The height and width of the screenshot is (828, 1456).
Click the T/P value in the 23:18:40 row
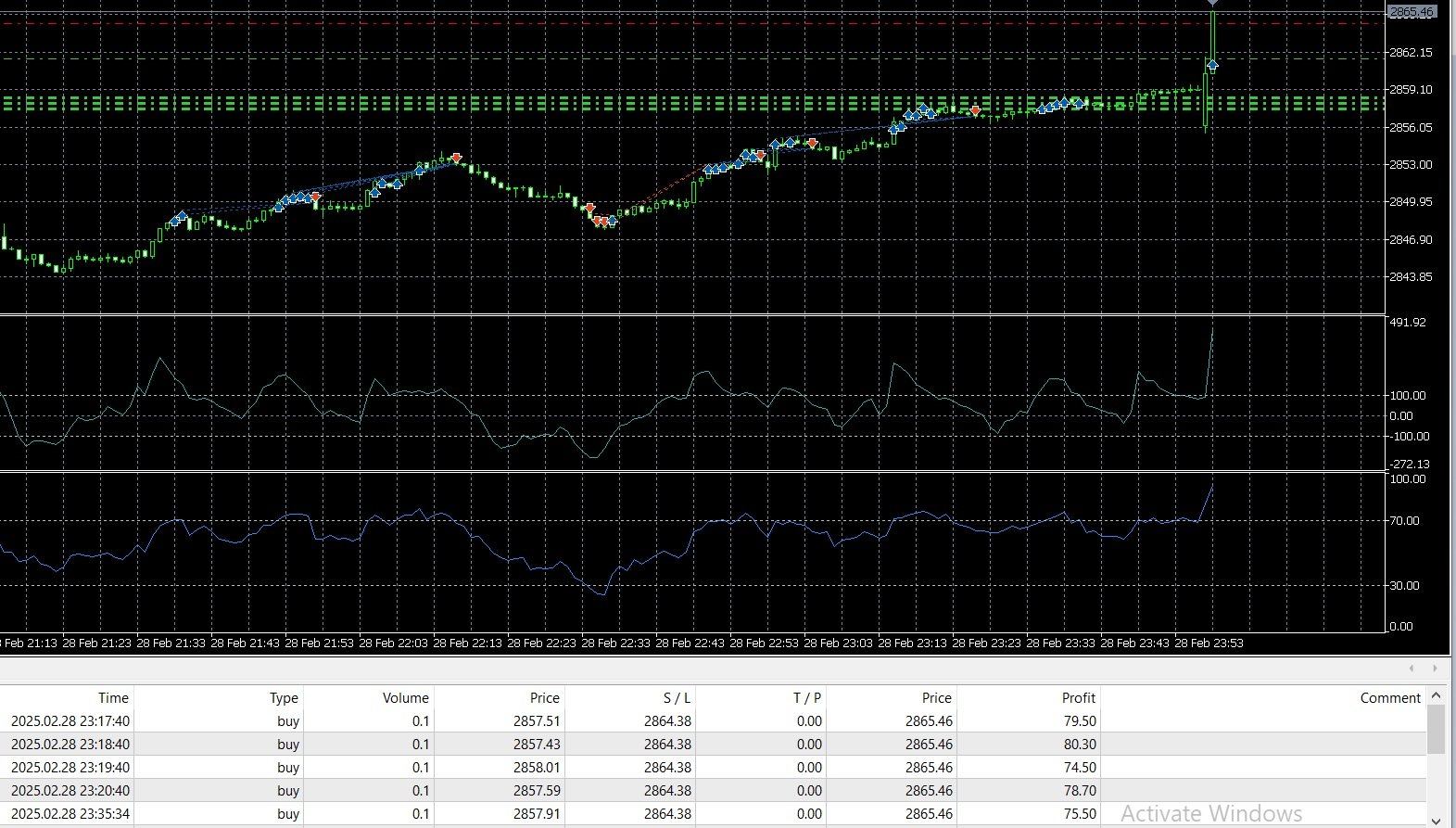[x=809, y=744]
